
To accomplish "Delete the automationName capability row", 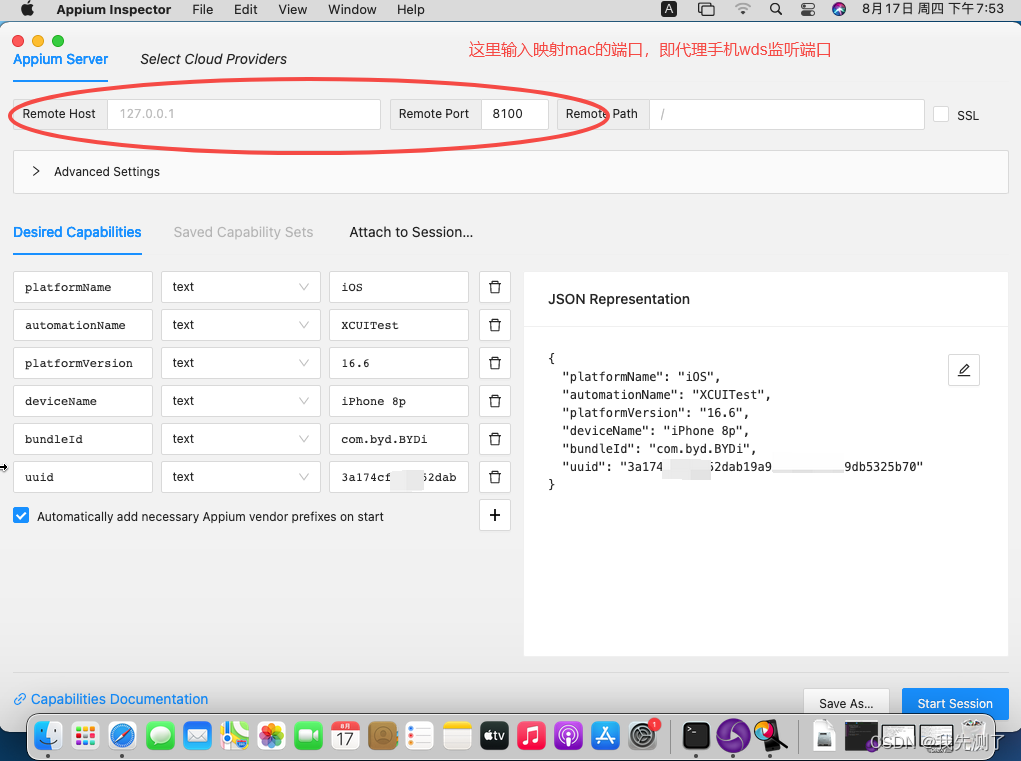I will click(494, 325).
